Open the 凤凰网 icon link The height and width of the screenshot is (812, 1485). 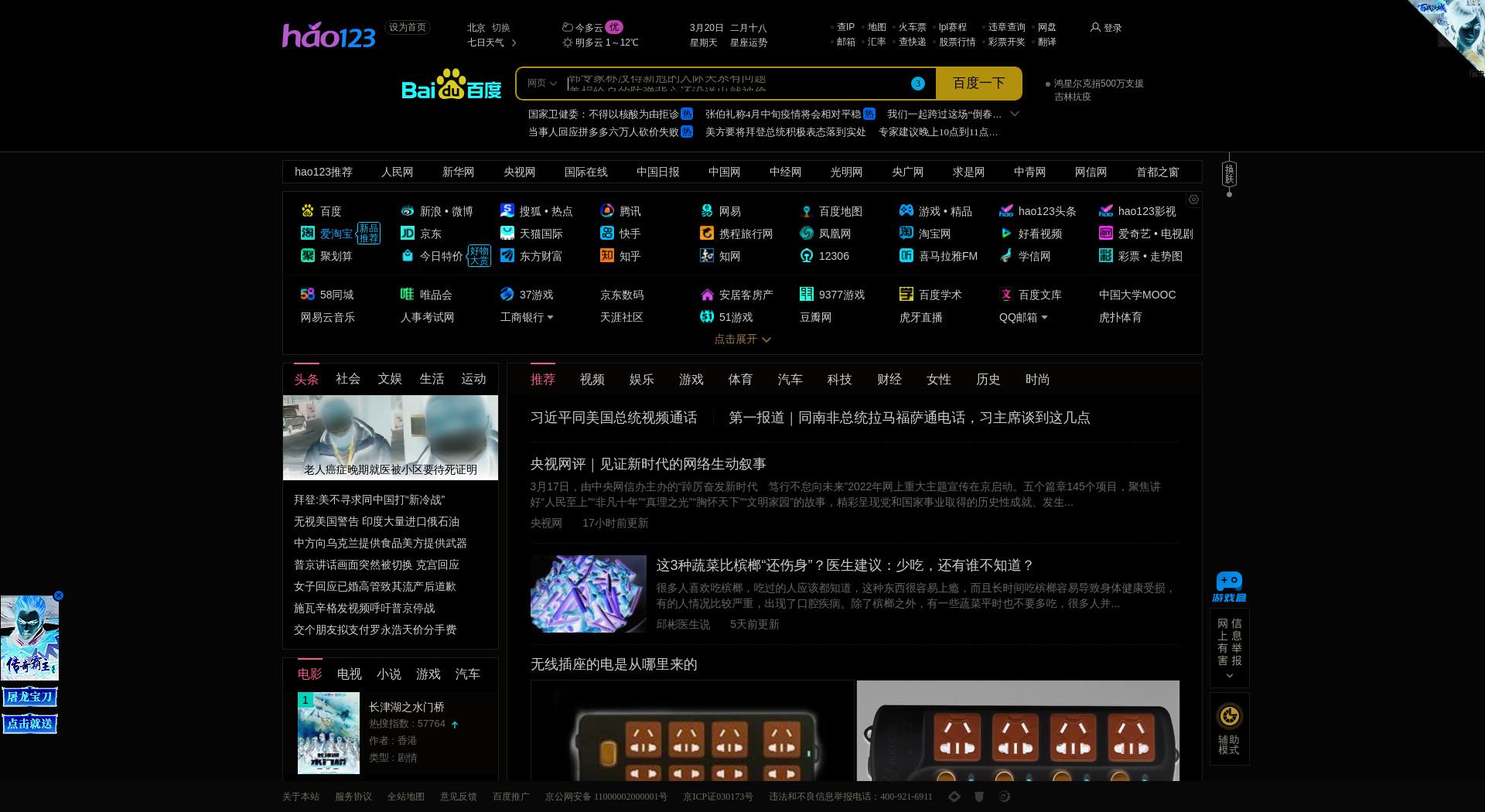point(807,234)
